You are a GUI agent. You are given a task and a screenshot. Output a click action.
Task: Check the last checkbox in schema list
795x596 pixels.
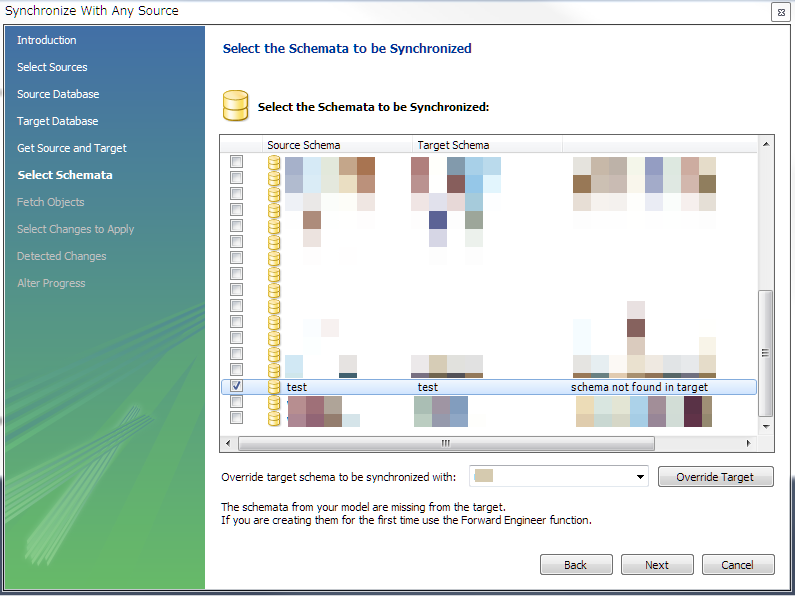(236, 418)
